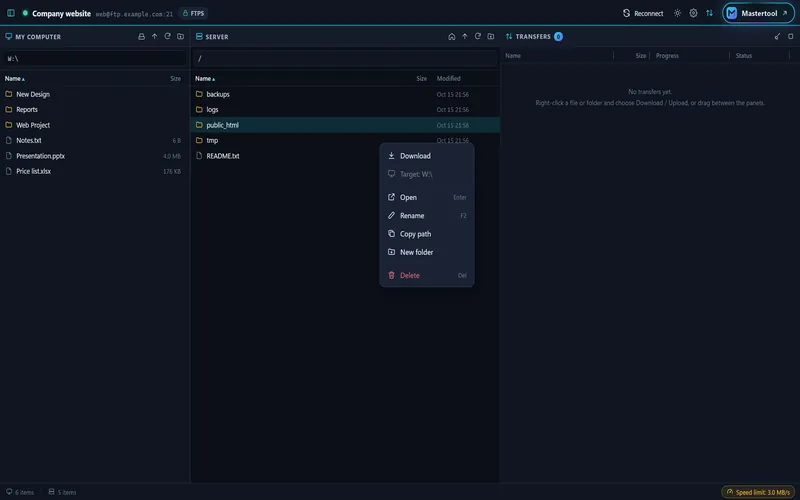Open the Mastertool link

(758, 13)
